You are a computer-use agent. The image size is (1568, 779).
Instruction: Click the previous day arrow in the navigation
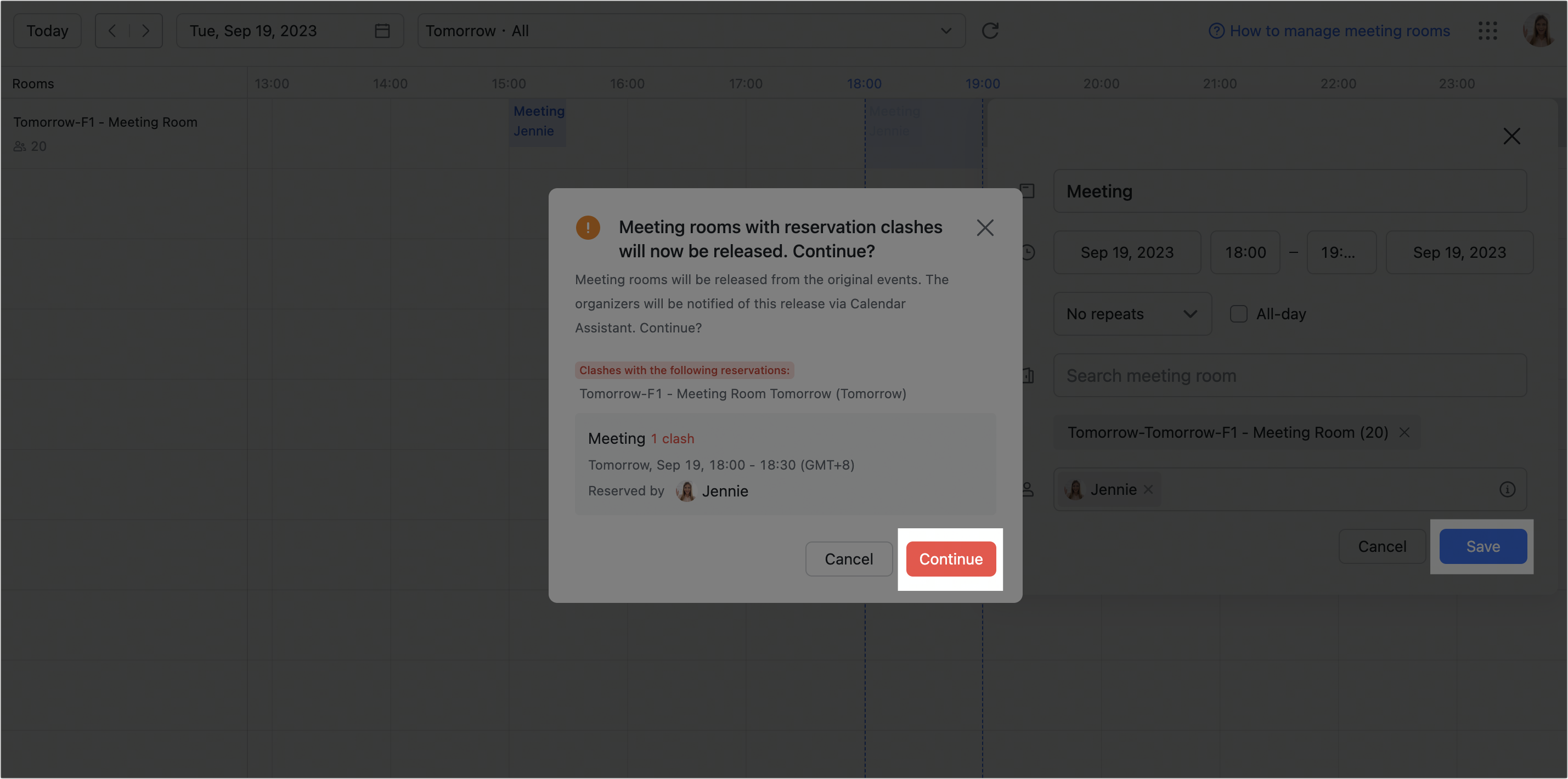tap(112, 30)
